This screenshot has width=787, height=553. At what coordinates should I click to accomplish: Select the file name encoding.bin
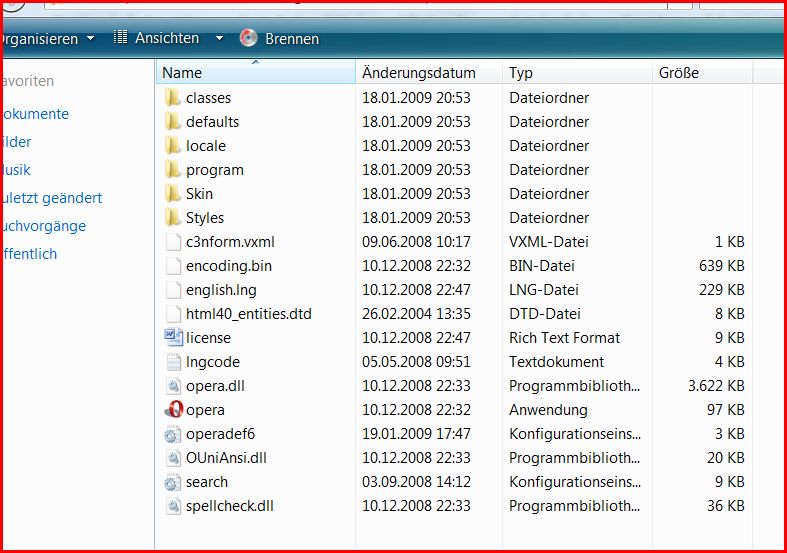click(x=229, y=266)
